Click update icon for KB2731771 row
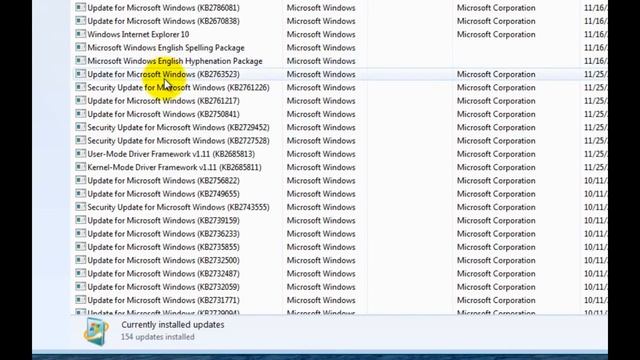This screenshot has height=360, width=640. click(80, 300)
